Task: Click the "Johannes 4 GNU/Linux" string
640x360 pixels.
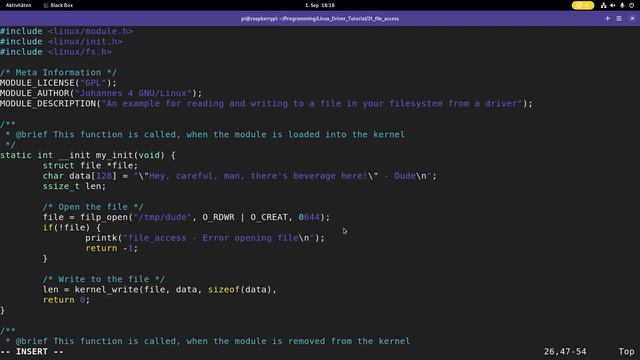Action: click(133, 93)
